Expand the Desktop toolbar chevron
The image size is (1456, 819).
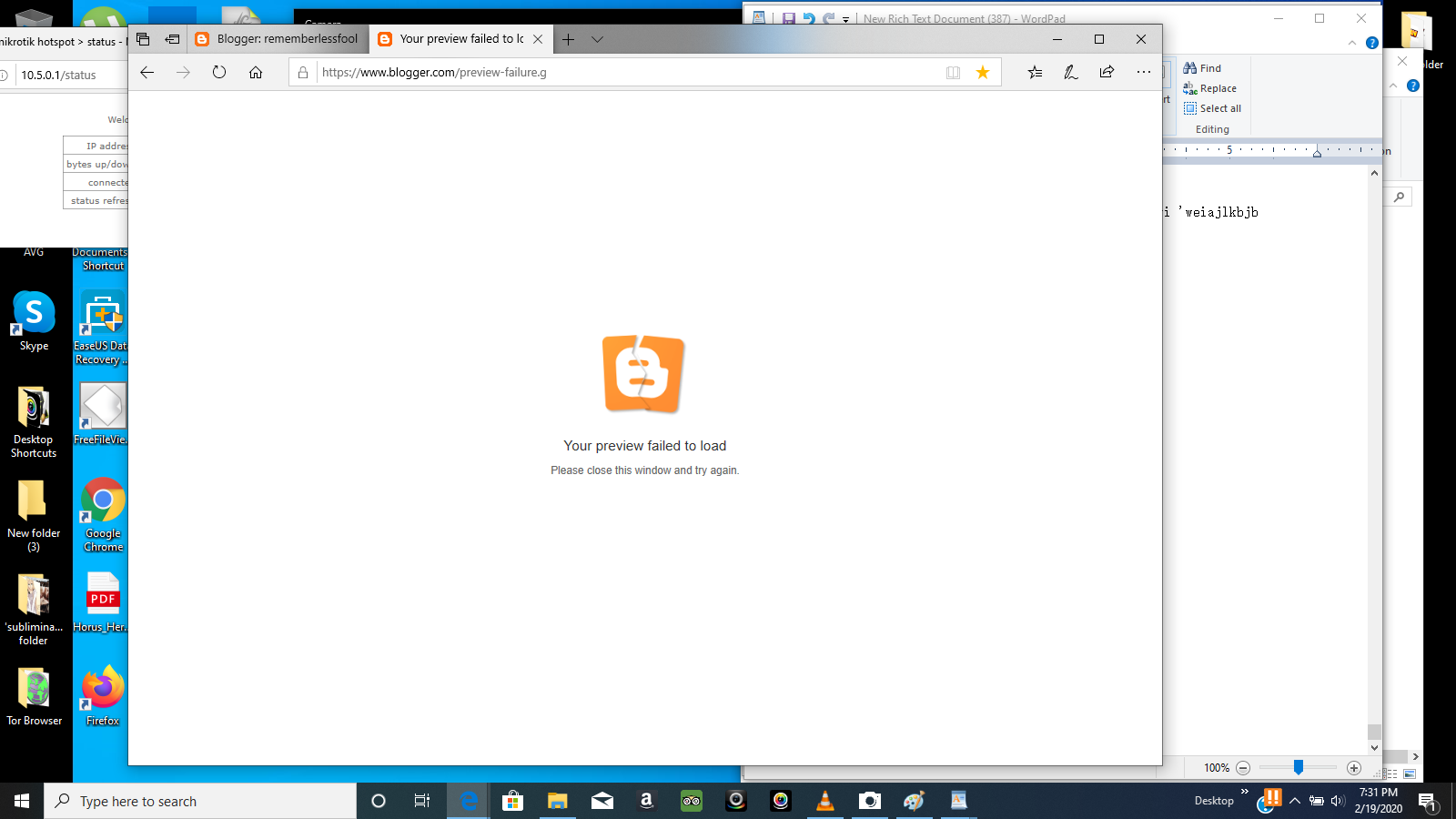point(1244,792)
